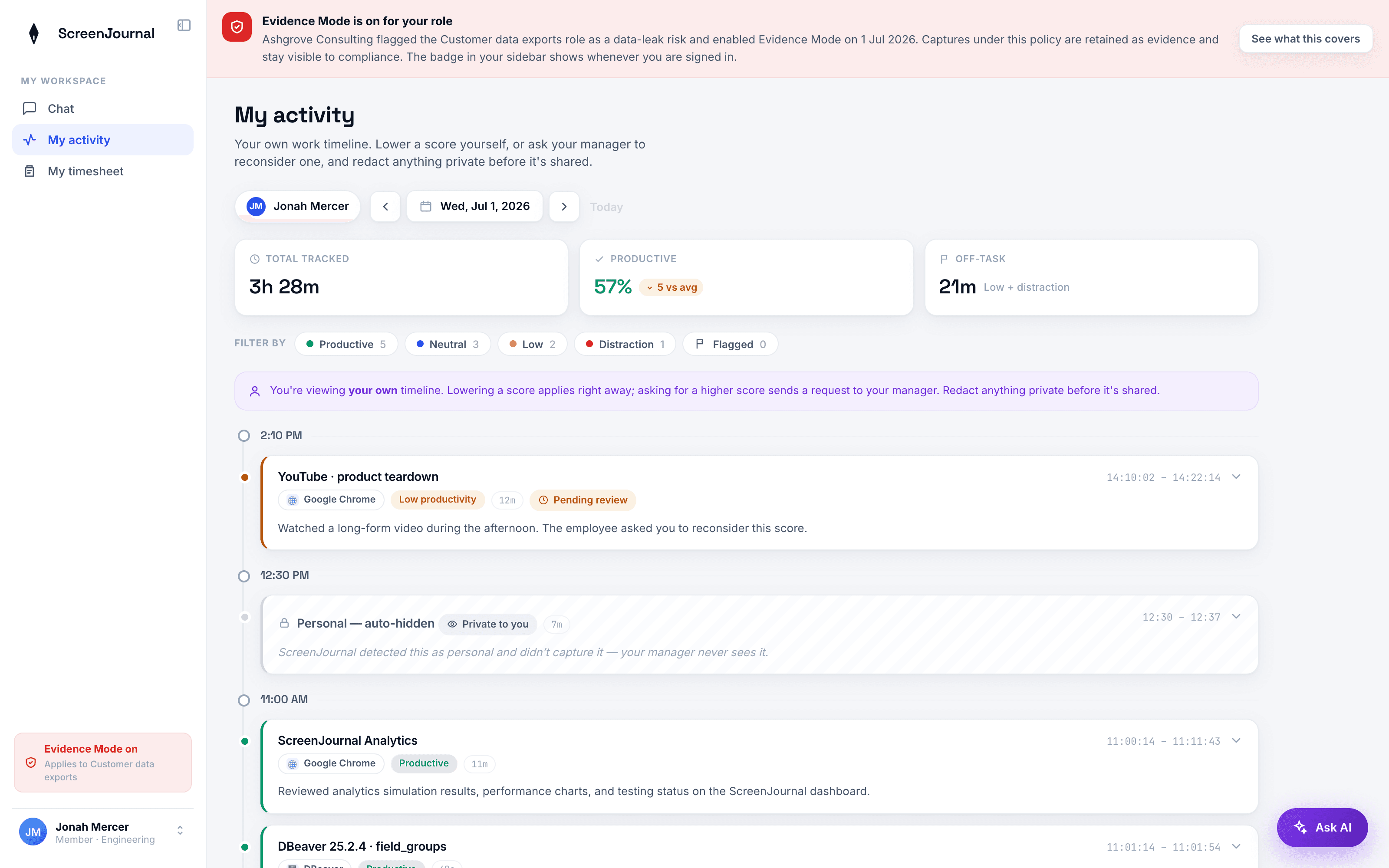Image resolution: width=1389 pixels, height=868 pixels.
Task: Click the checkmark icon on Productive card
Action: (599, 259)
